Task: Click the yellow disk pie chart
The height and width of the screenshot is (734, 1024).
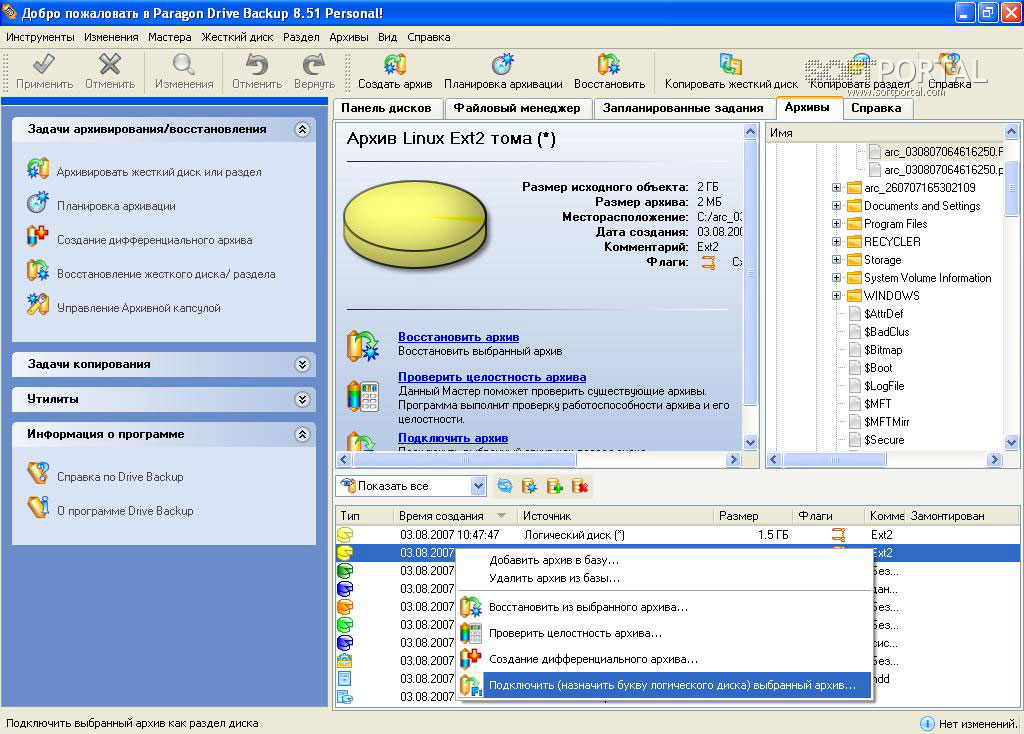Action: 415,227
